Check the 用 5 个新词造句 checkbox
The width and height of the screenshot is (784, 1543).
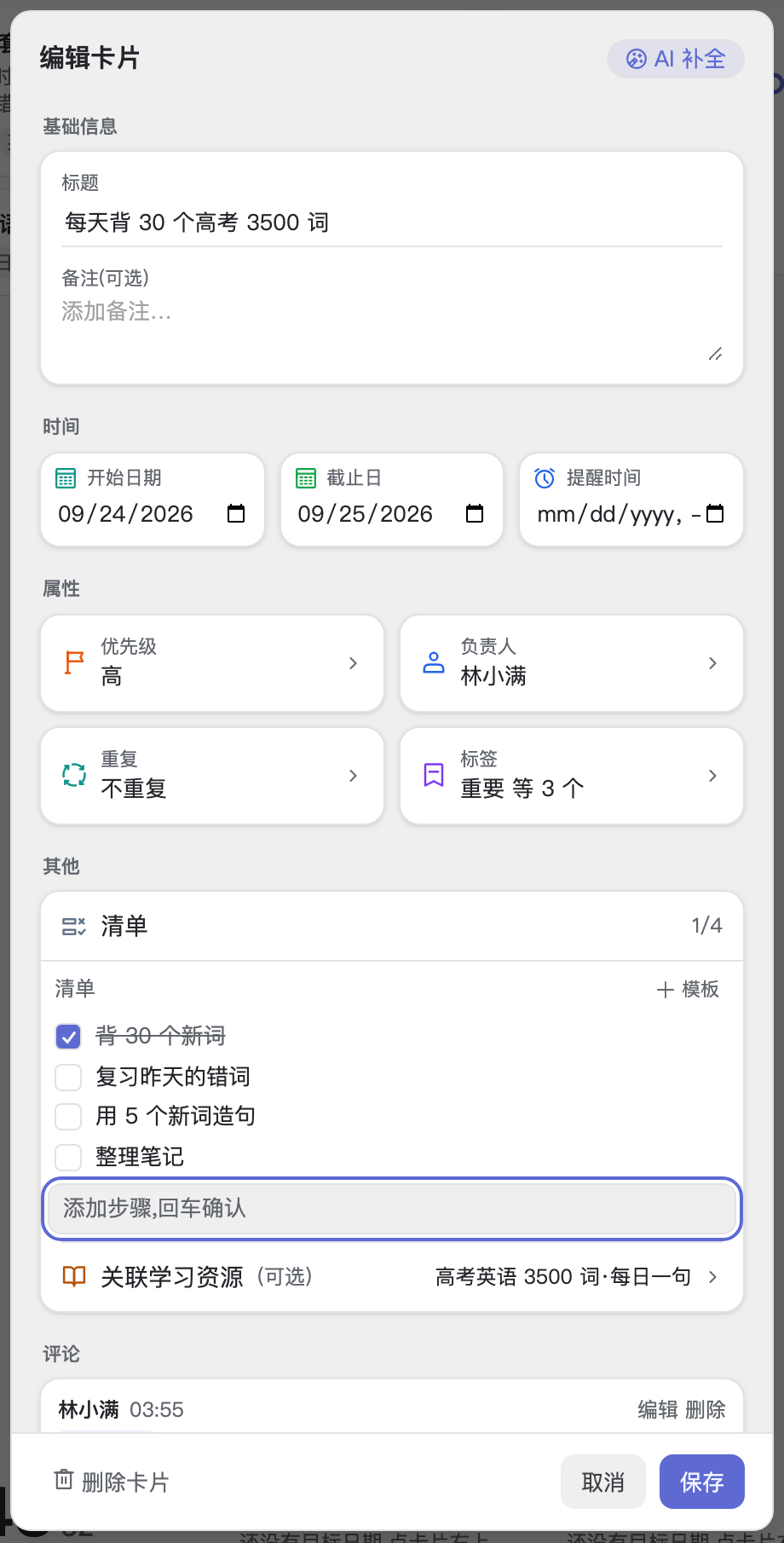click(68, 1116)
